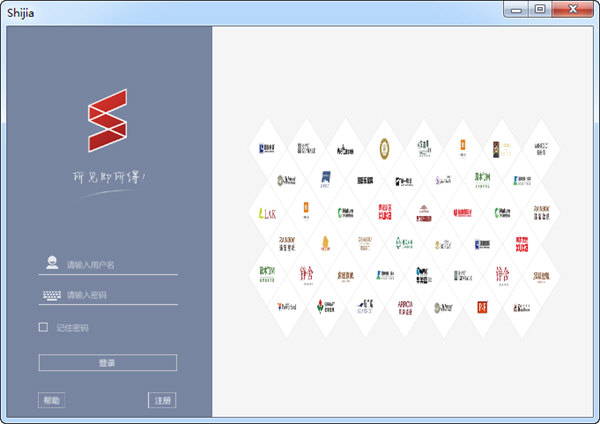The width and height of the screenshot is (600, 424).
Task: Open help with the 帮助 button
Action: click(x=51, y=400)
